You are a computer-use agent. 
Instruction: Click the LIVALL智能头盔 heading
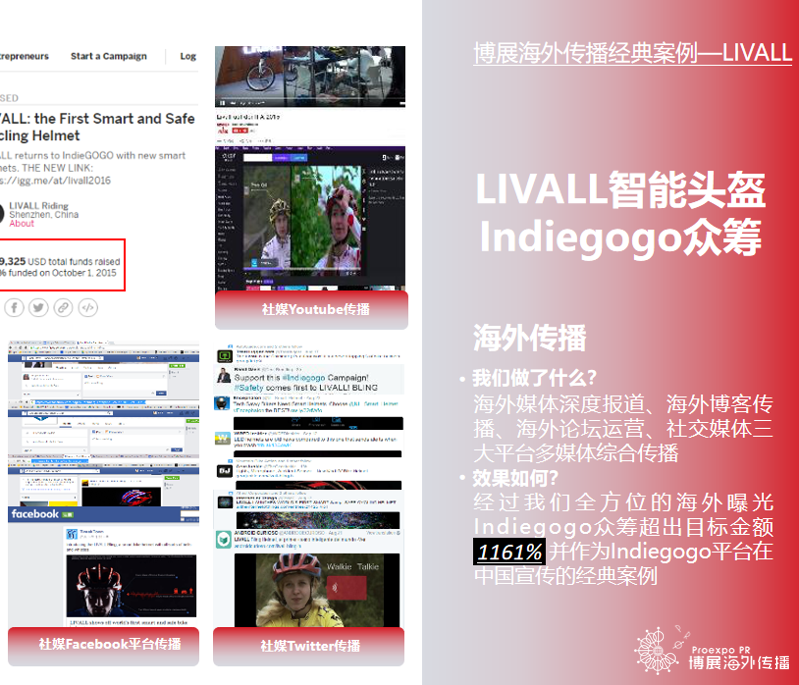620,190
